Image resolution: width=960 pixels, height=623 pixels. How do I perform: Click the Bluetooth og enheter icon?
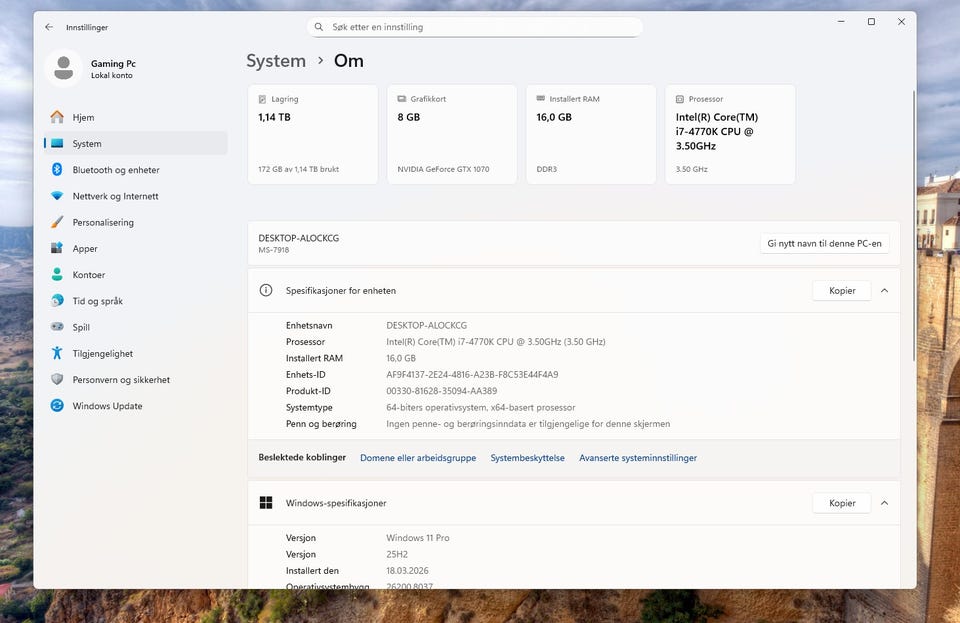[x=57, y=170]
